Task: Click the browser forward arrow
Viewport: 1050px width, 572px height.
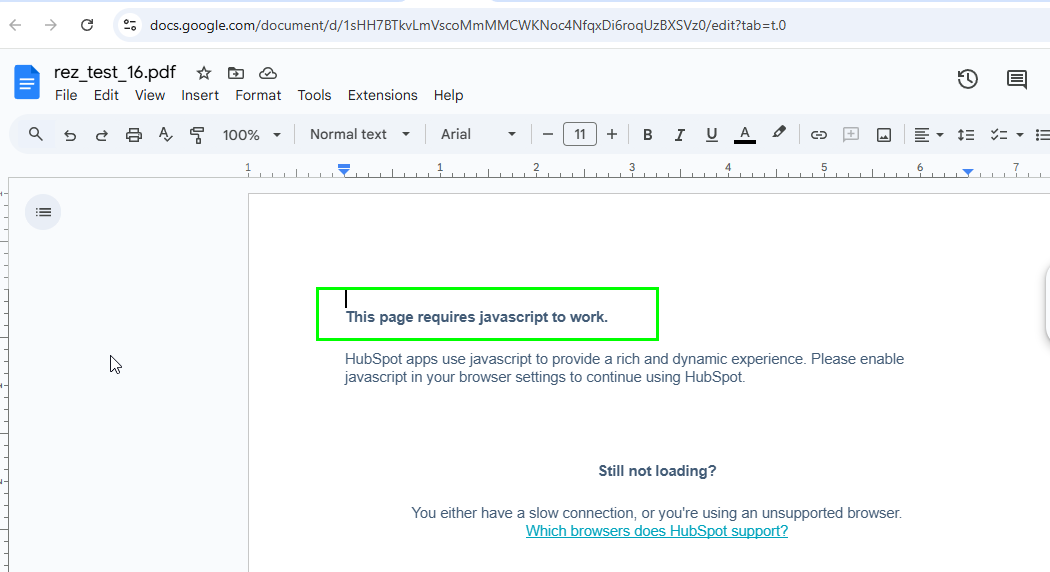Action: (x=51, y=25)
